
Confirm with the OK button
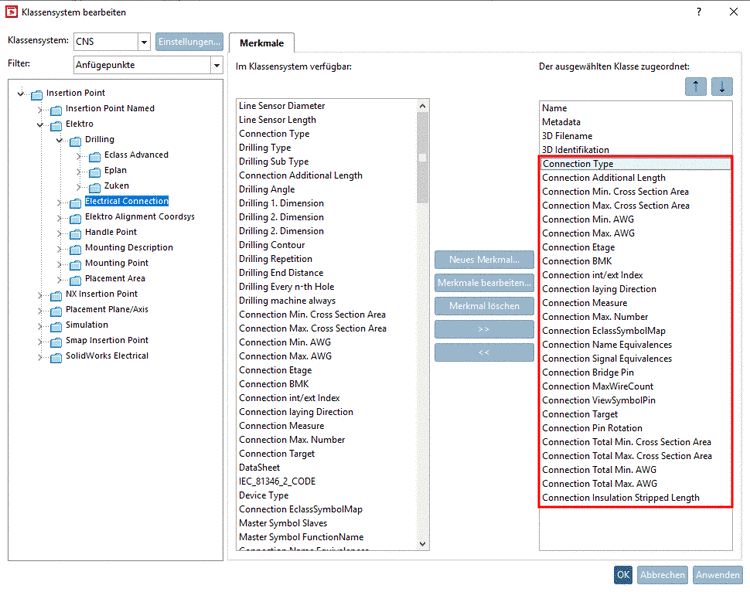(x=623, y=575)
